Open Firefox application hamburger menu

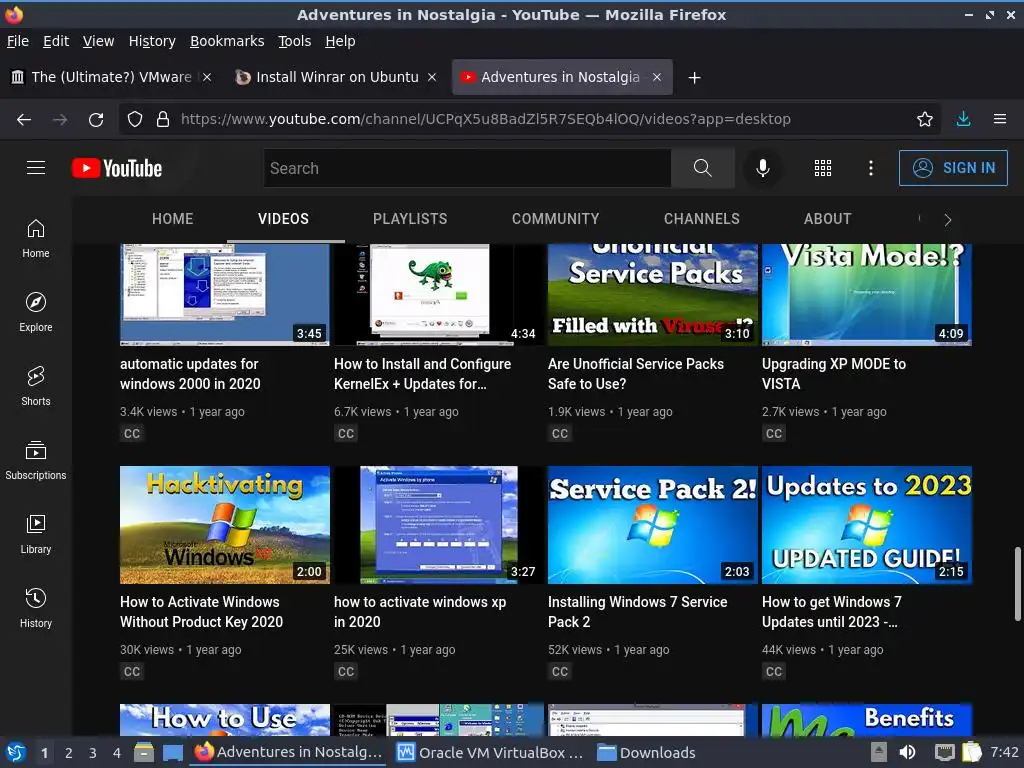(x=1000, y=119)
